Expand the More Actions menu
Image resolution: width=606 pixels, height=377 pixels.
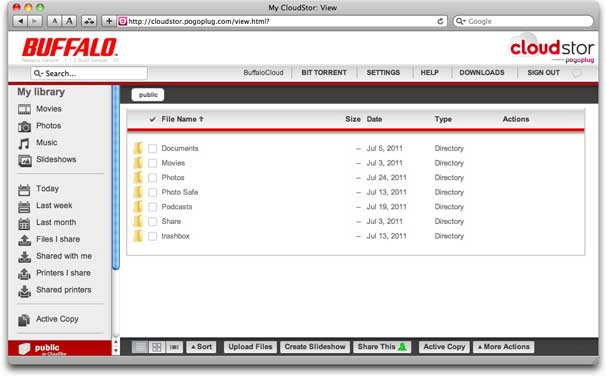[x=504, y=347]
